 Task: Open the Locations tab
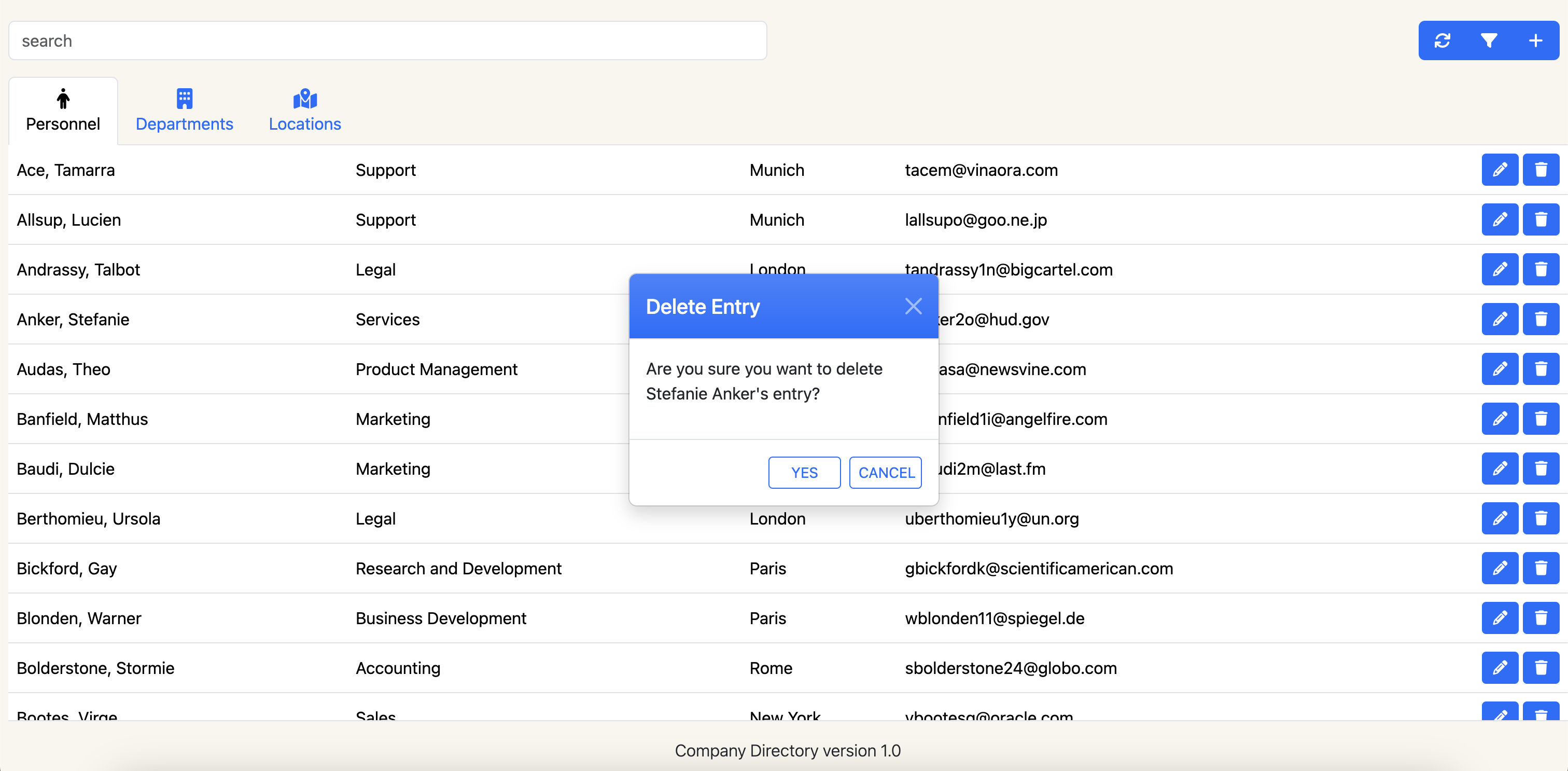click(x=305, y=111)
